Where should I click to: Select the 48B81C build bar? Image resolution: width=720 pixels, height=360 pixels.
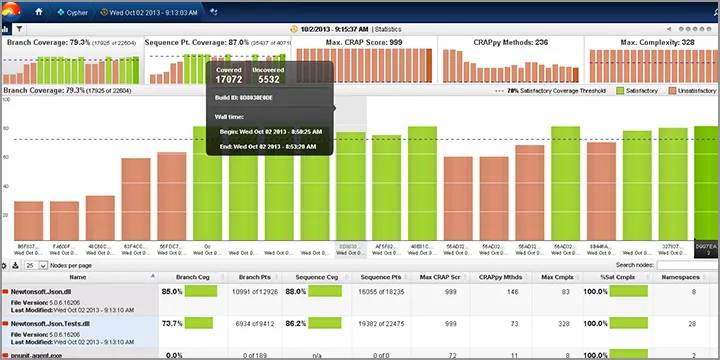point(422,183)
